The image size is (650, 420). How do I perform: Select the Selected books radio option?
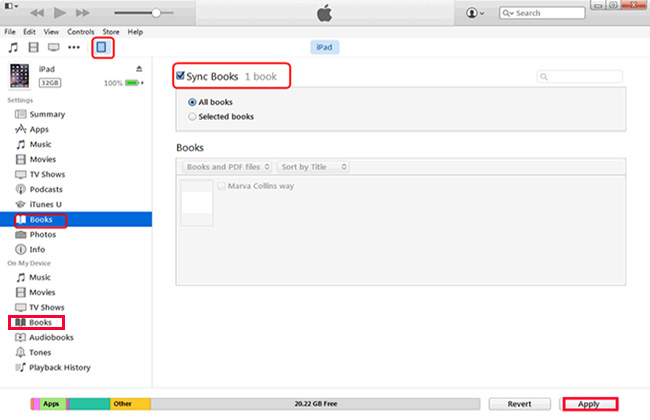192,117
